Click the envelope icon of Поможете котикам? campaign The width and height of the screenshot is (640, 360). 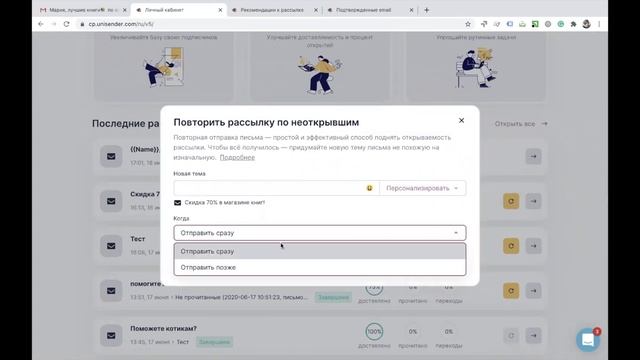[x=111, y=336]
